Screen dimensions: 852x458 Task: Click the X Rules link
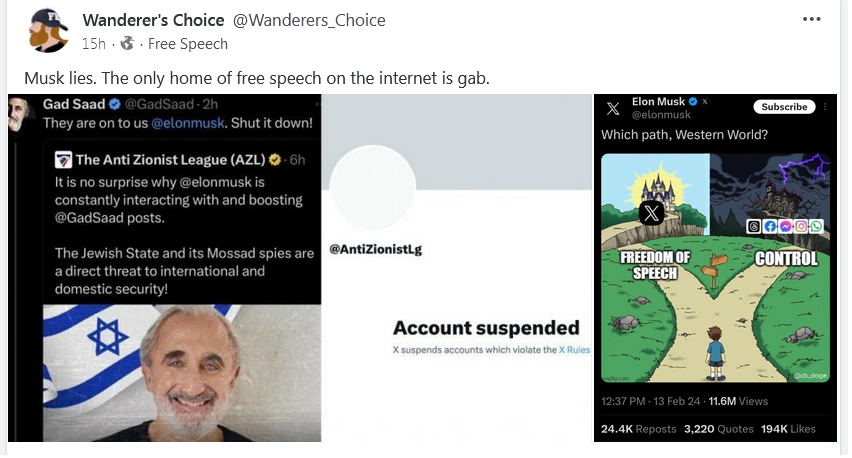(574, 350)
